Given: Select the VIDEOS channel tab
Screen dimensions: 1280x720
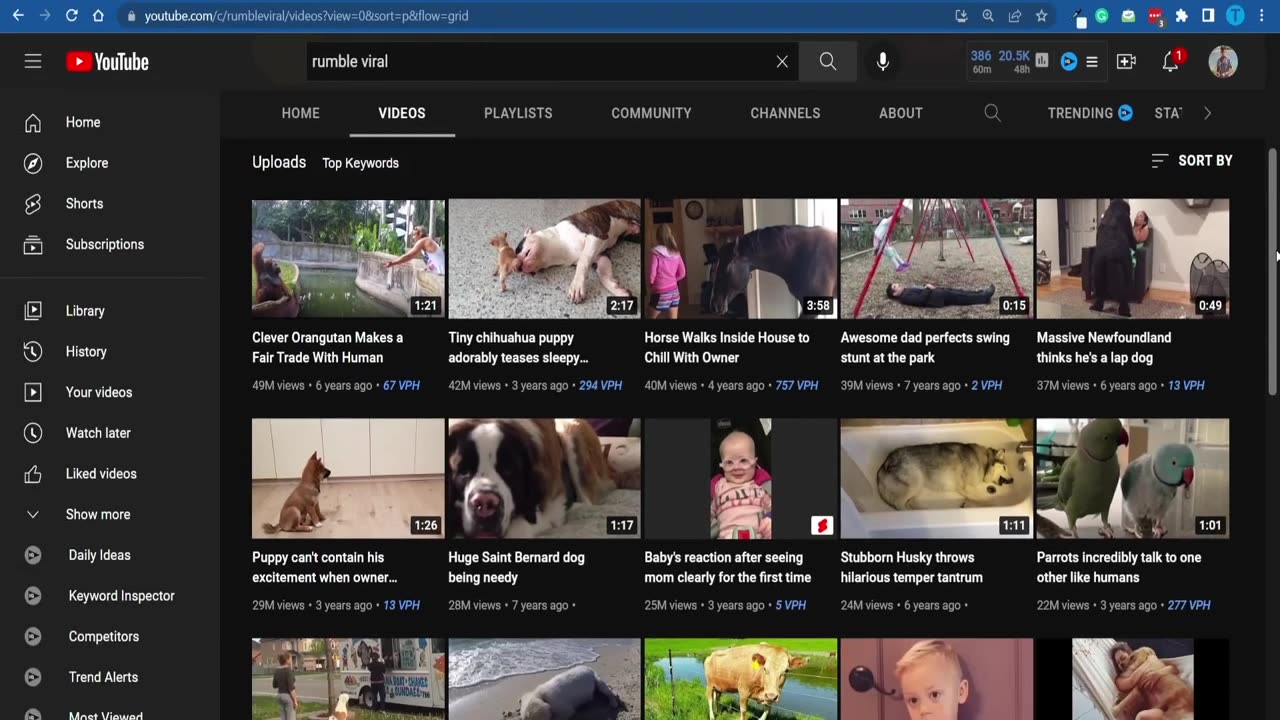Looking at the screenshot, I should [402, 113].
